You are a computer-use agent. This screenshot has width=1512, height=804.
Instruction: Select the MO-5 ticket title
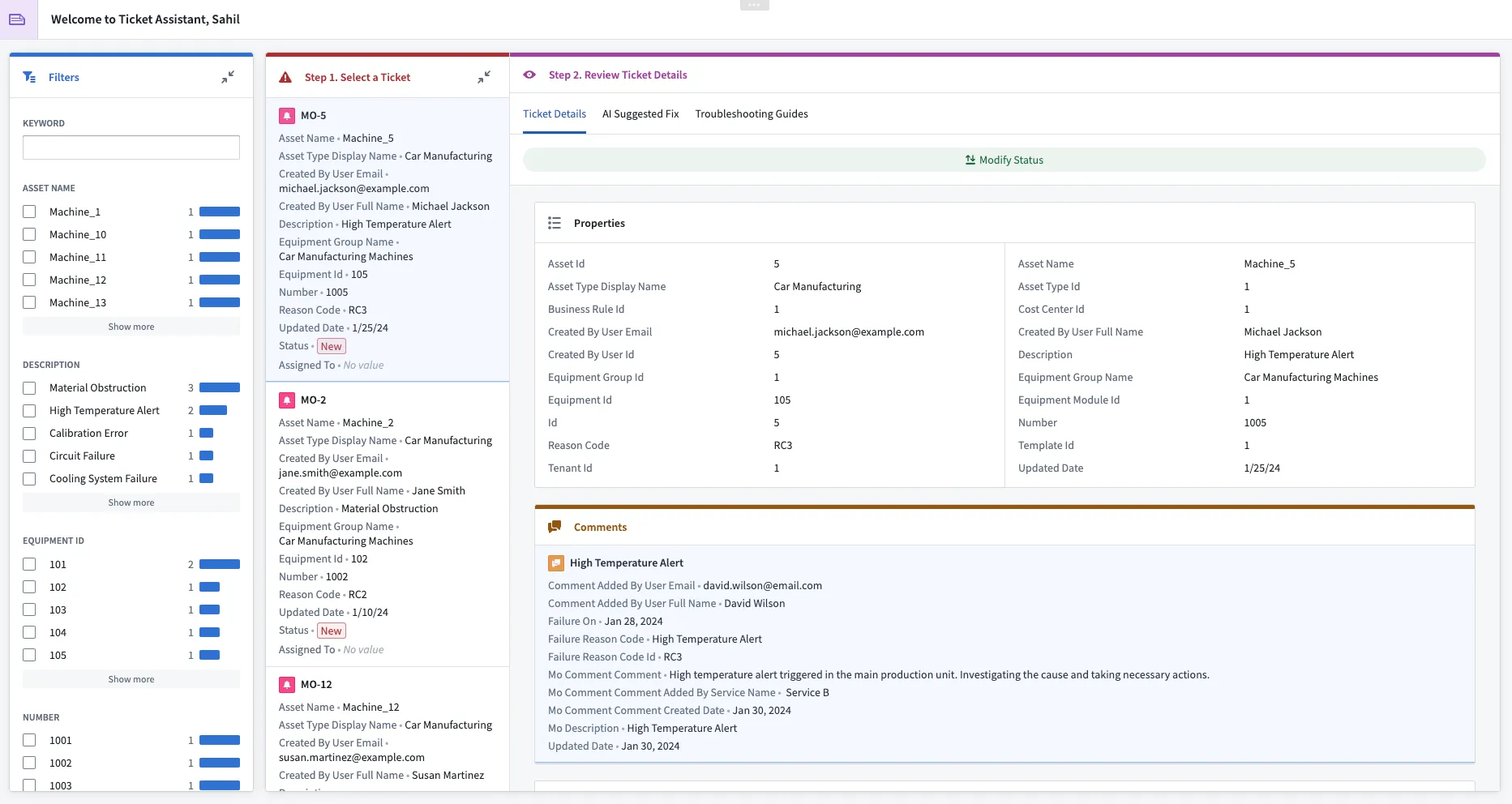(314, 116)
